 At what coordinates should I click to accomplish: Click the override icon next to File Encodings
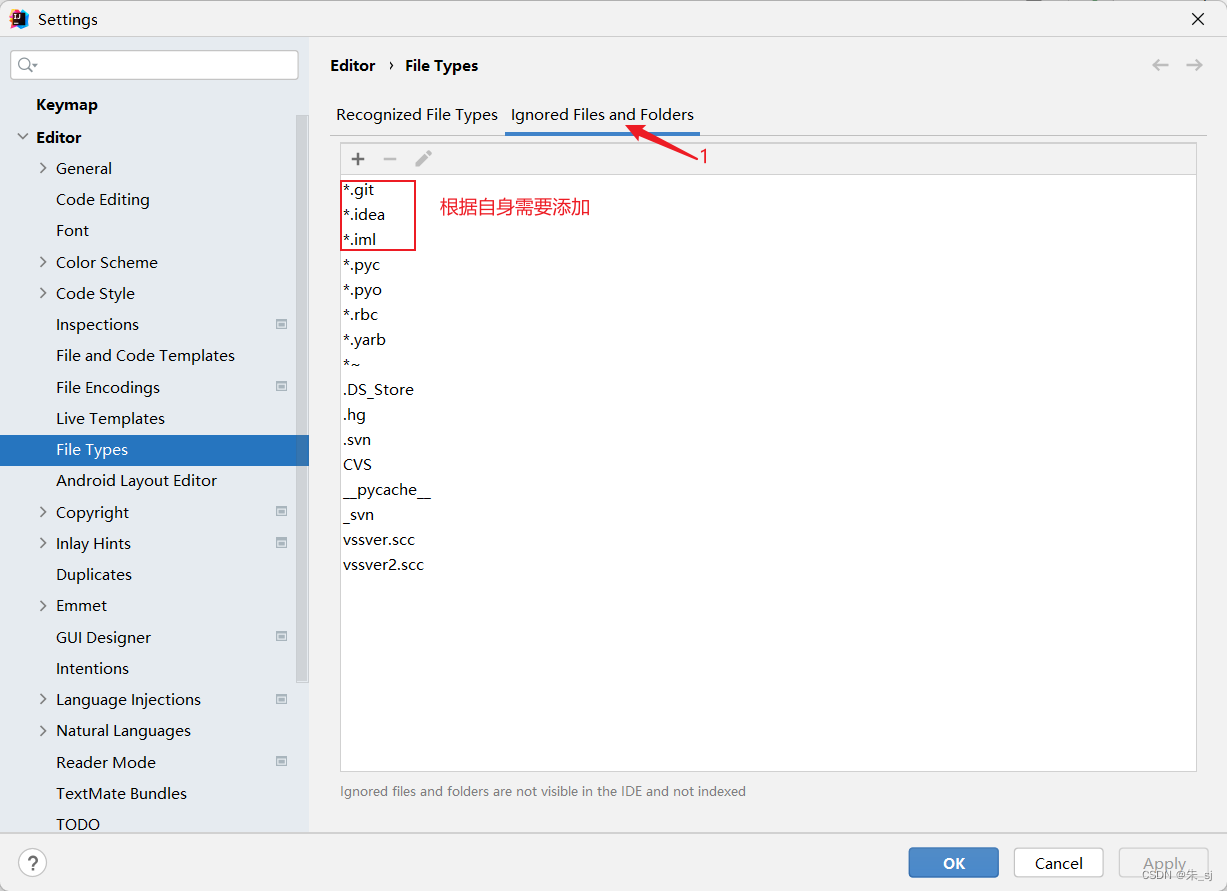tap(281, 386)
